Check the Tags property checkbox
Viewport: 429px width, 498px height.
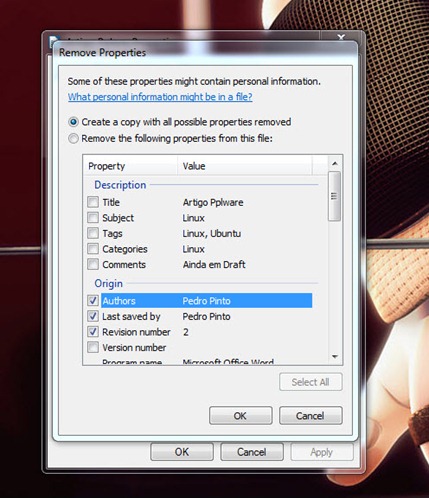point(93,233)
